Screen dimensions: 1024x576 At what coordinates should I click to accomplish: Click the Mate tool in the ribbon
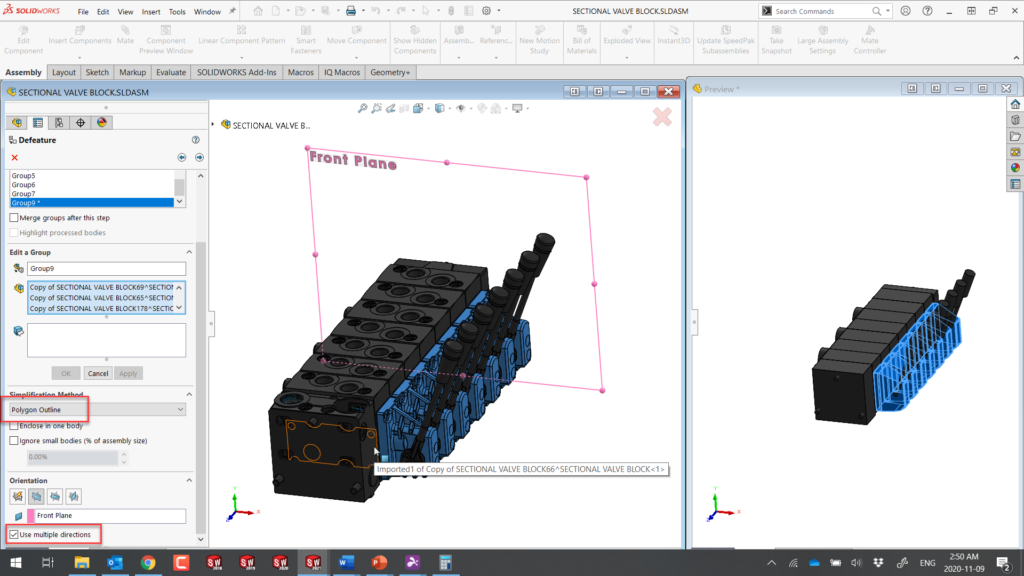point(125,35)
